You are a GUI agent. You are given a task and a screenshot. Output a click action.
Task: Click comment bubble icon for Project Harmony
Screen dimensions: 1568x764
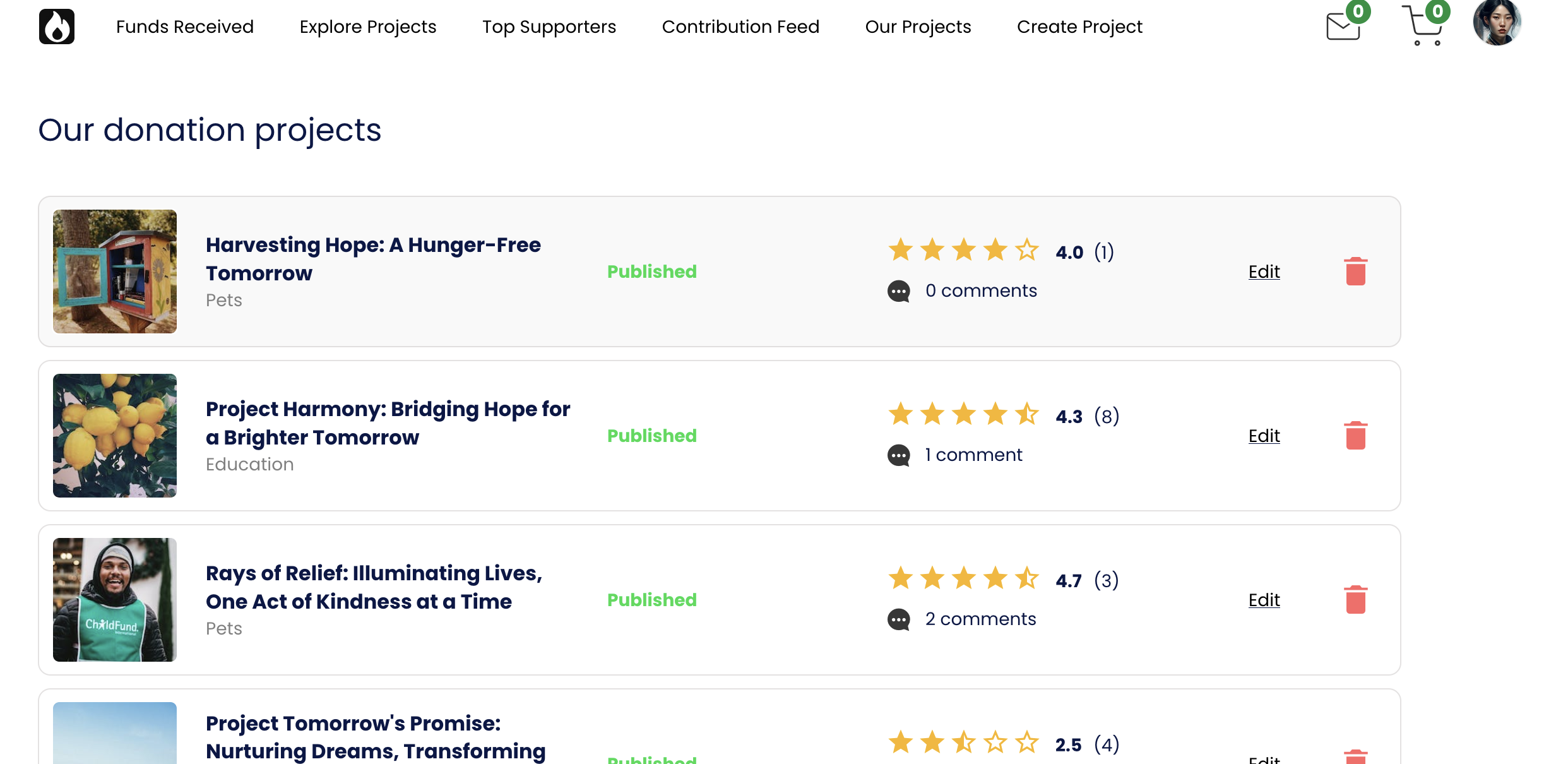click(899, 455)
